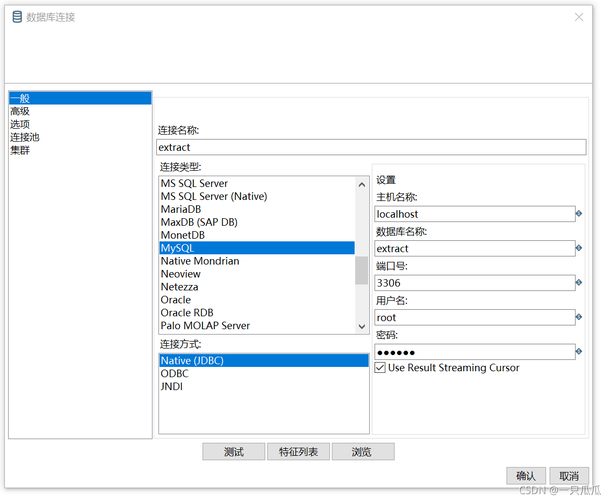Image resolution: width=609 pixels, height=500 pixels.
Task: Cancel with the 取消 button
Action: tap(569, 476)
